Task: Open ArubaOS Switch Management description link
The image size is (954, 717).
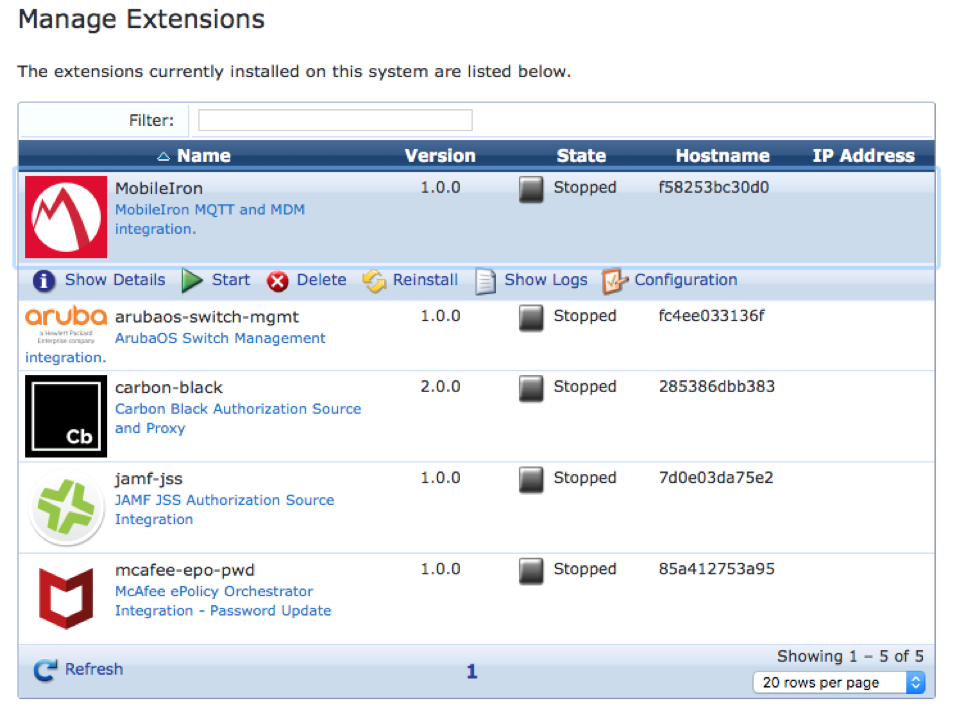Action: point(220,338)
